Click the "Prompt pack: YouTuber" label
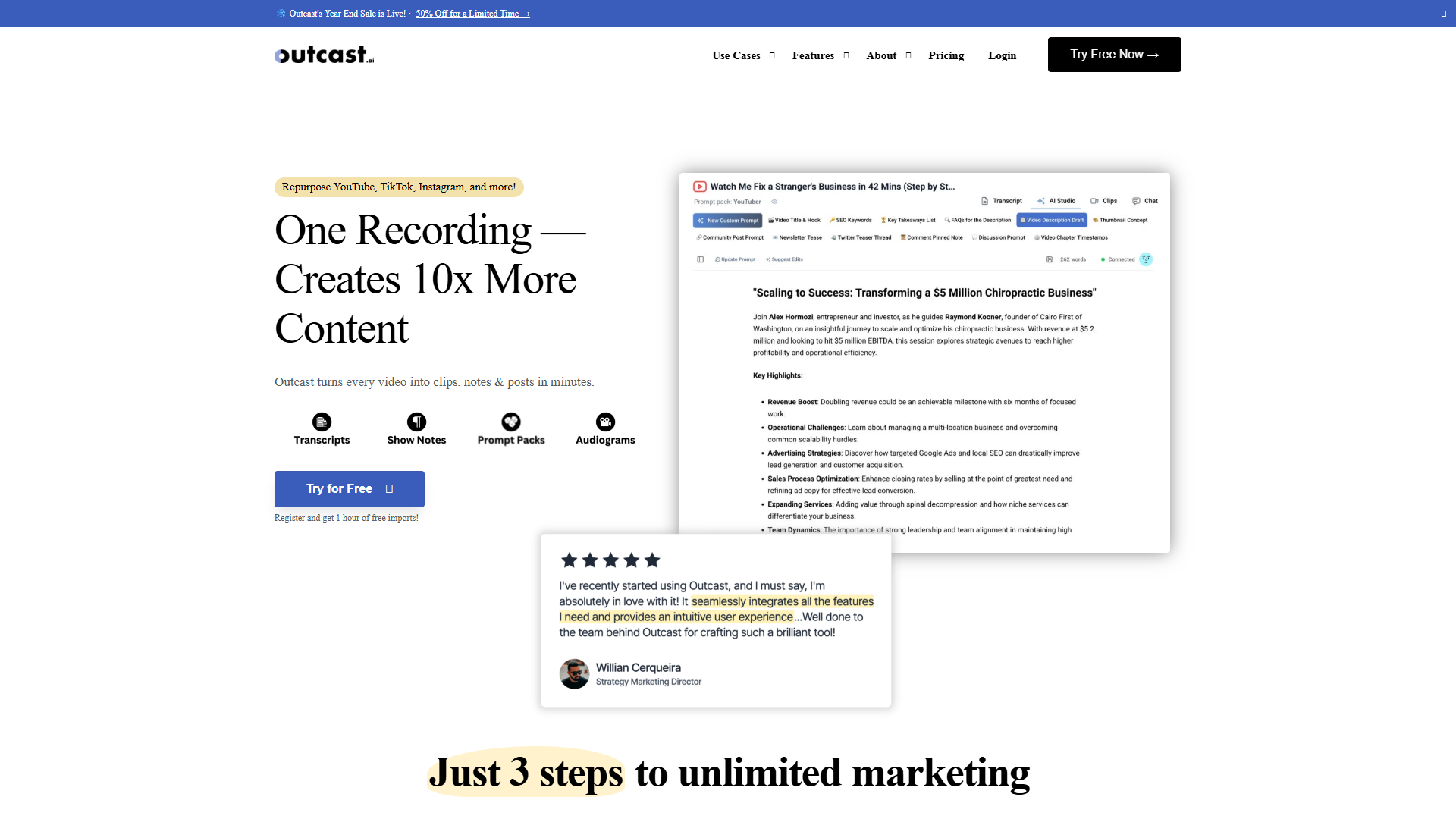The height and width of the screenshot is (819, 1456). click(x=727, y=202)
